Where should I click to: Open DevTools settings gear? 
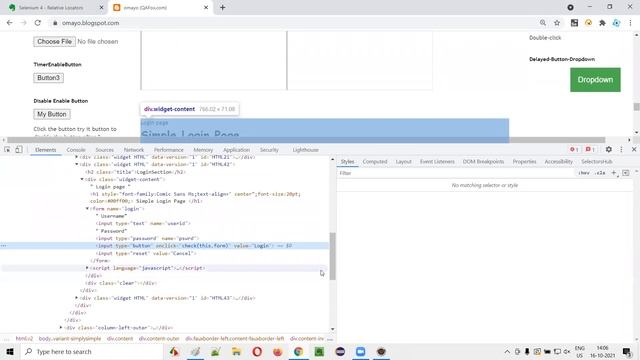[609, 149]
